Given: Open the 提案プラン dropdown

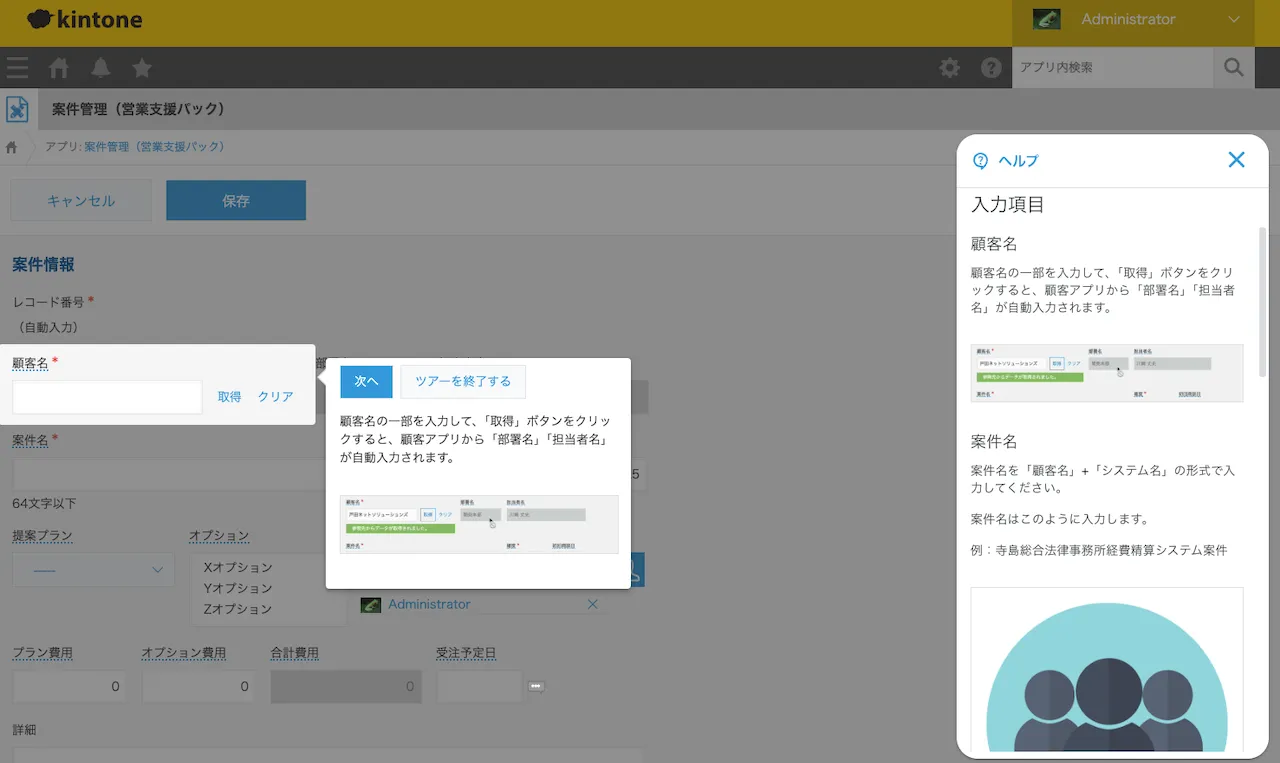Looking at the screenshot, I should click(x=94, y=569).
